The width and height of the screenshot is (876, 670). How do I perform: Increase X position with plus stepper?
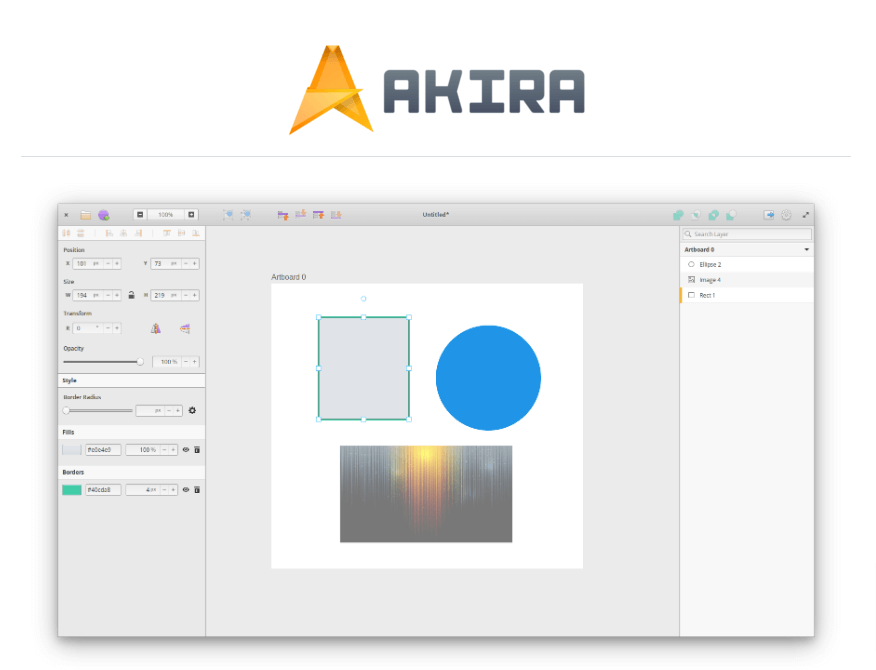coord(117,263)
